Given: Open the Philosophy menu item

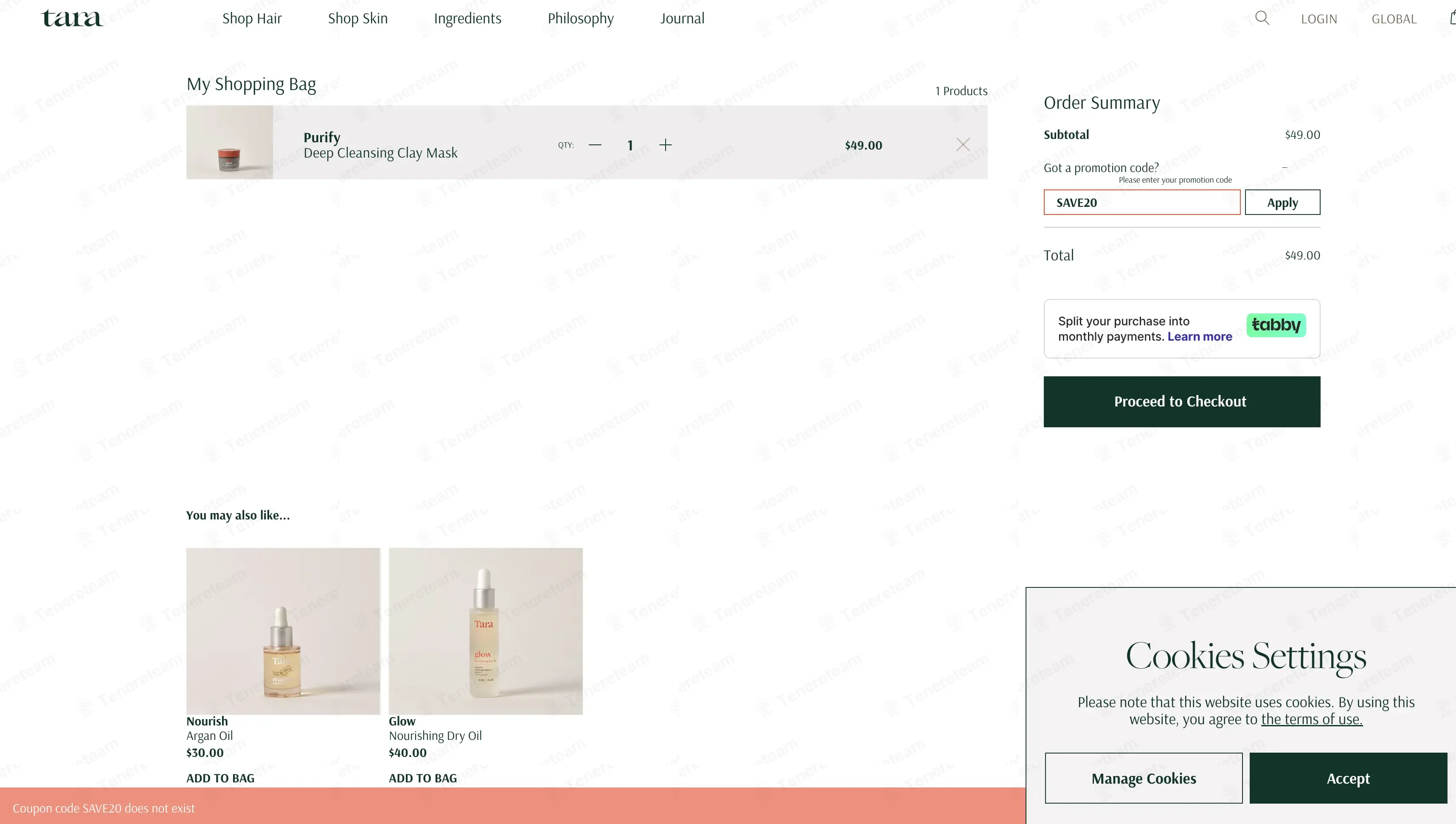Looking at the screenshot, I should pos(581,19).
